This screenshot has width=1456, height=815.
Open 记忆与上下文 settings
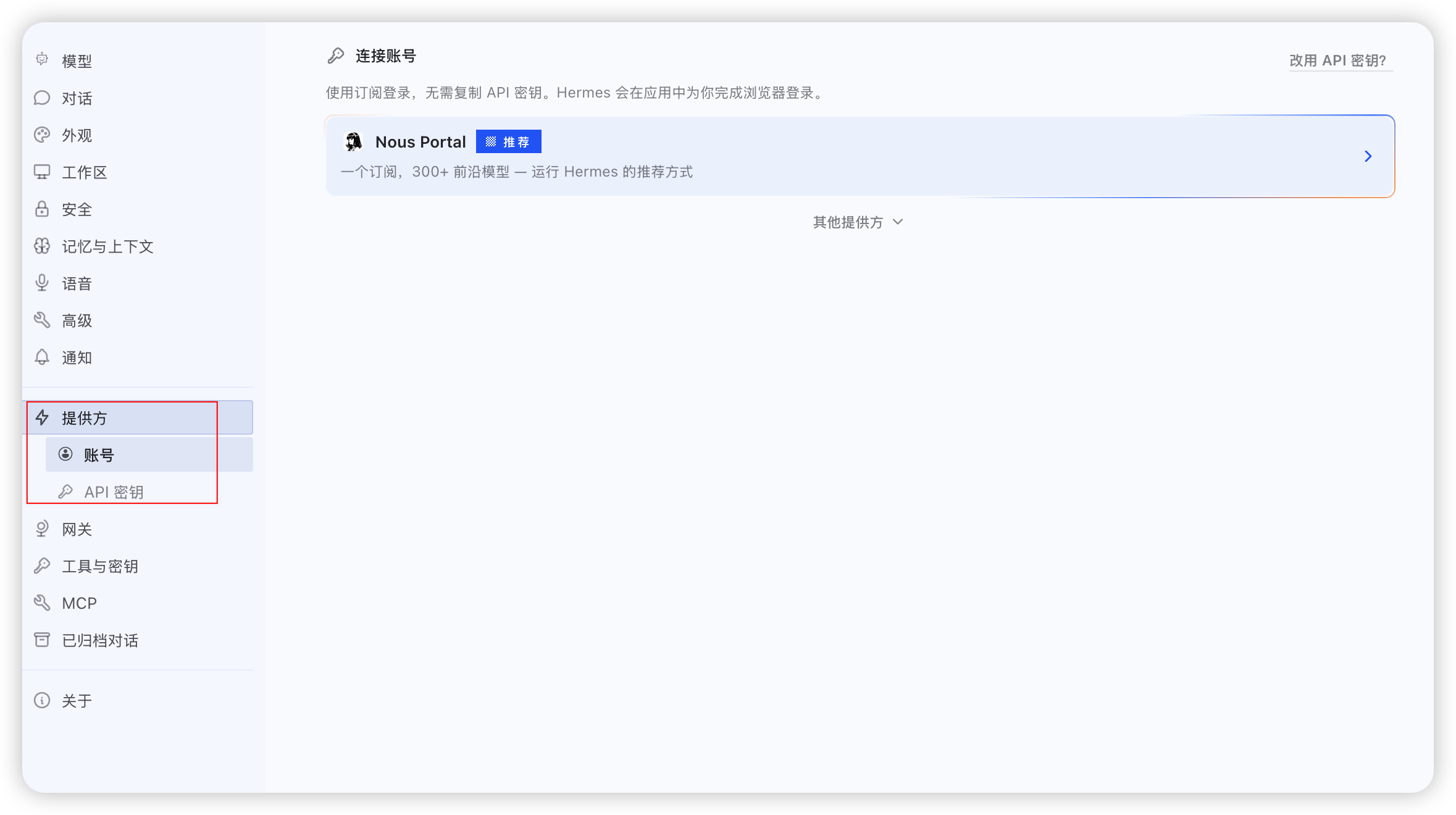coord(138,246)
